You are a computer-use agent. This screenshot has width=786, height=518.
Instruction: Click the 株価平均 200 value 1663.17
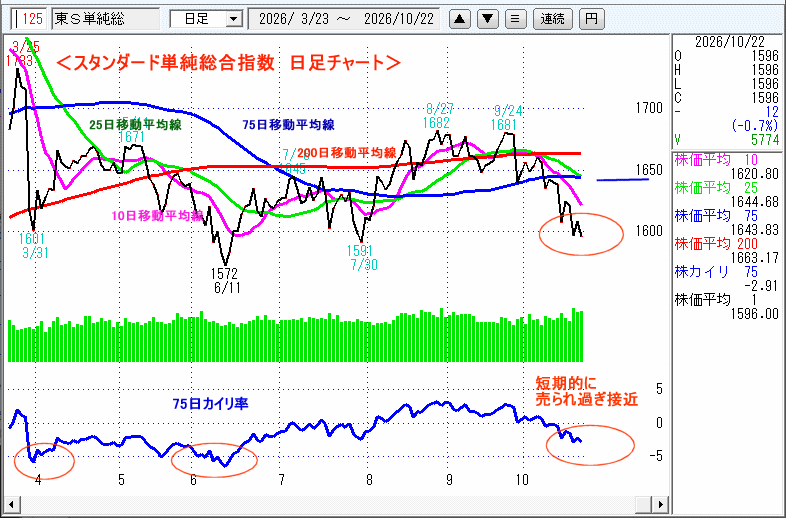pos(755,258)
